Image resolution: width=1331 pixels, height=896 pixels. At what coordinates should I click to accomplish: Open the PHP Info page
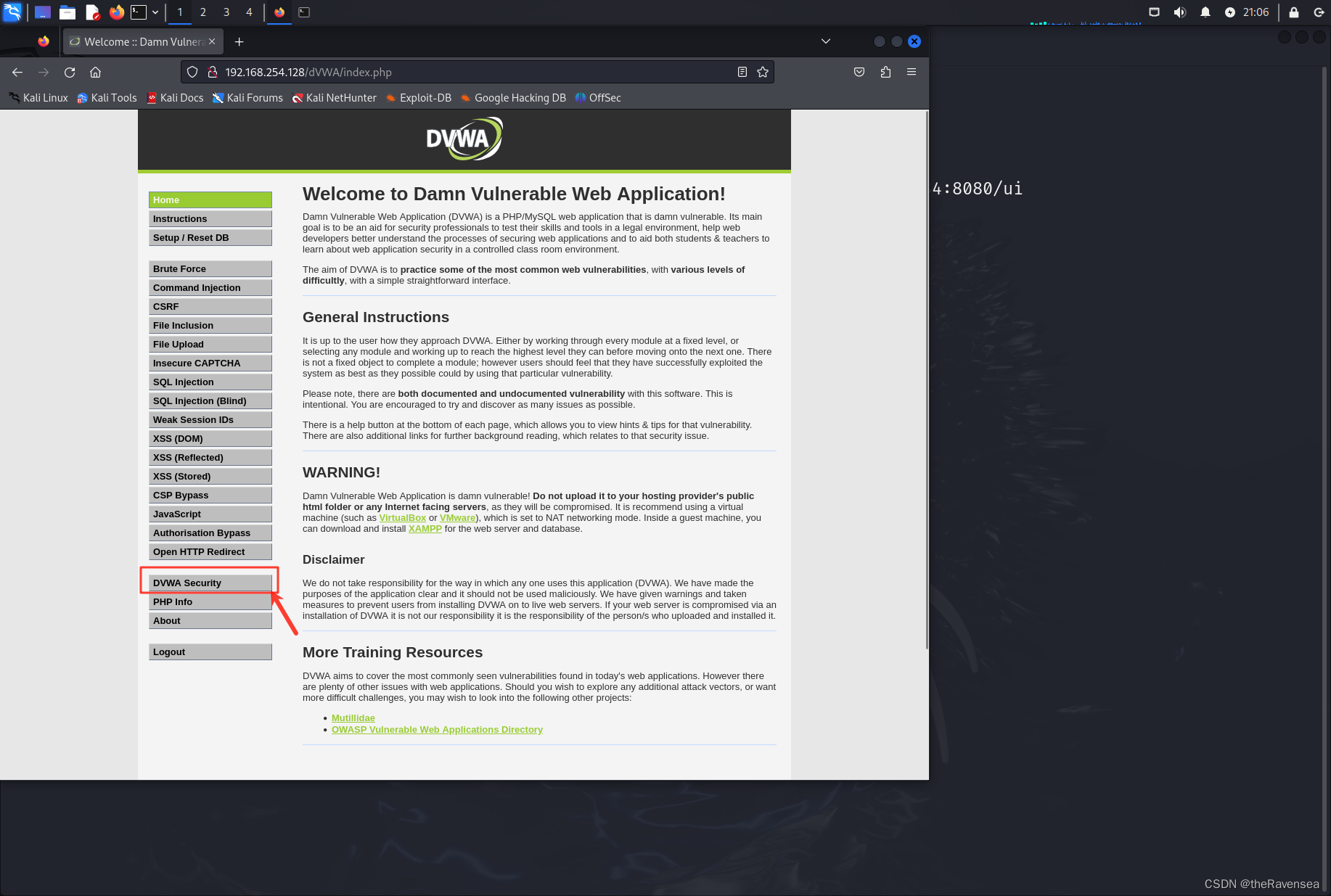tap(210, 602)
